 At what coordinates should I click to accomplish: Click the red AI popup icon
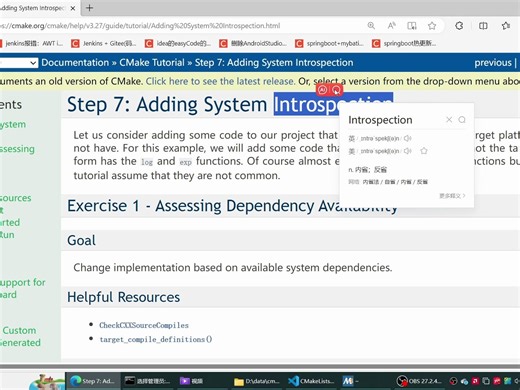tap(322, 90)
